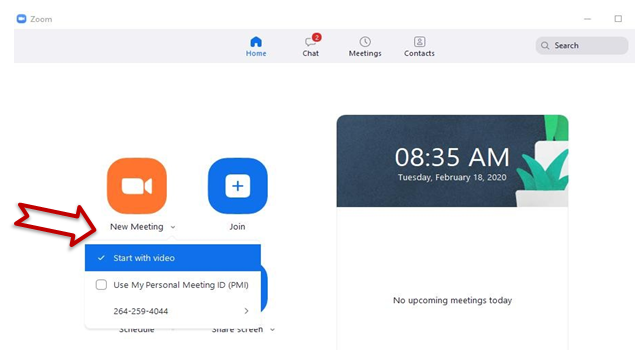Image resolution: width=635 pixels, height=364 pixels.
Task: Open the Share screen dropdown chevron
Action: [x=273, y=330]
